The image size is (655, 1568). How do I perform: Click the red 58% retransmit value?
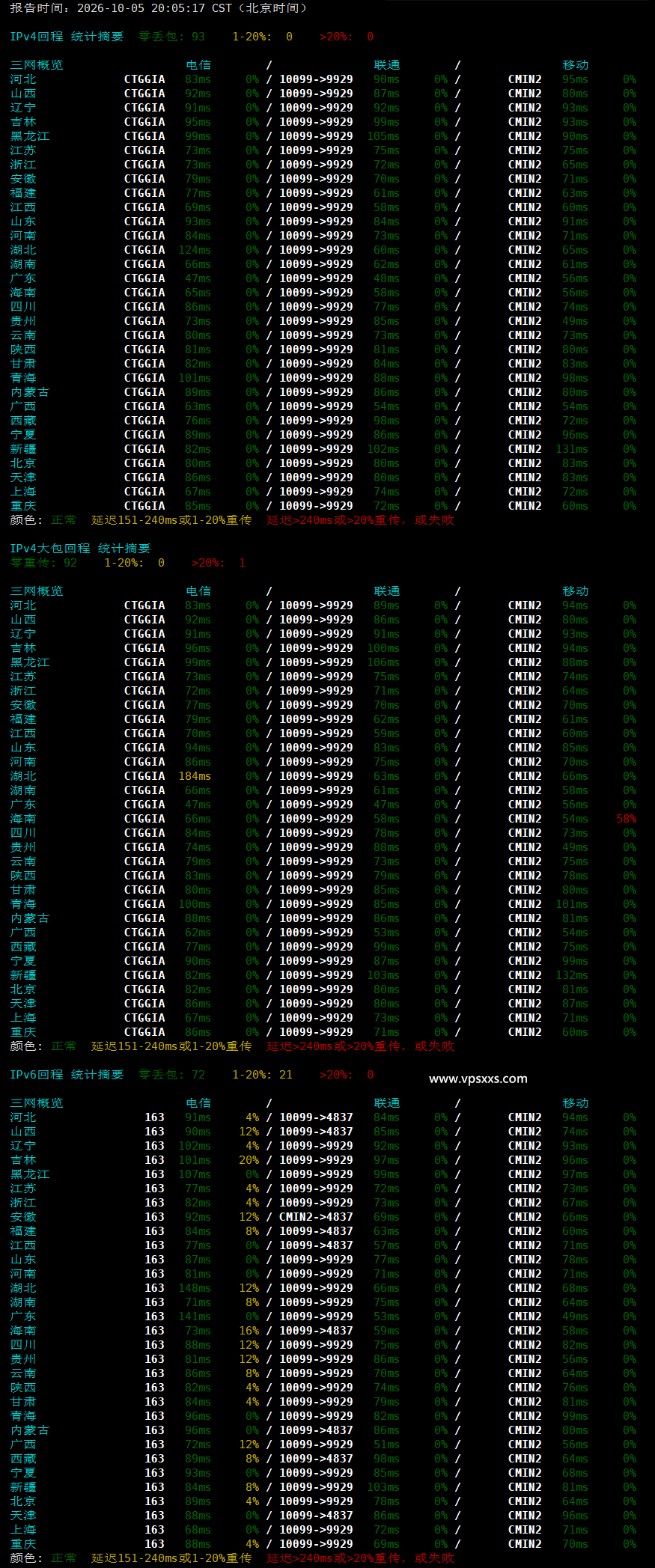pyautogui.click(x=626, y=819)
